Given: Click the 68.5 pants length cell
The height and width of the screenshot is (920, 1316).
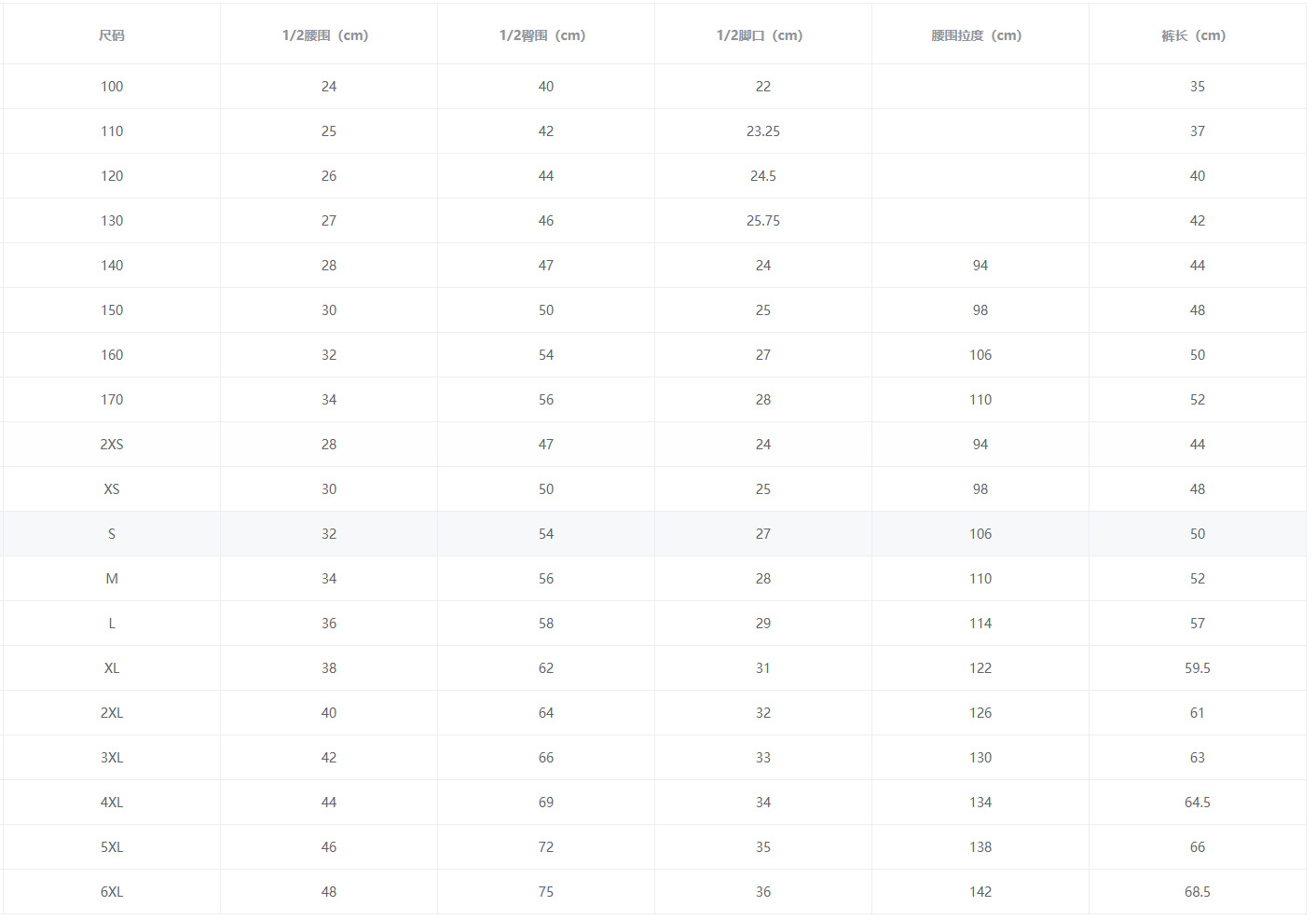Looking at the screenshot, I should coord(1198,892).
